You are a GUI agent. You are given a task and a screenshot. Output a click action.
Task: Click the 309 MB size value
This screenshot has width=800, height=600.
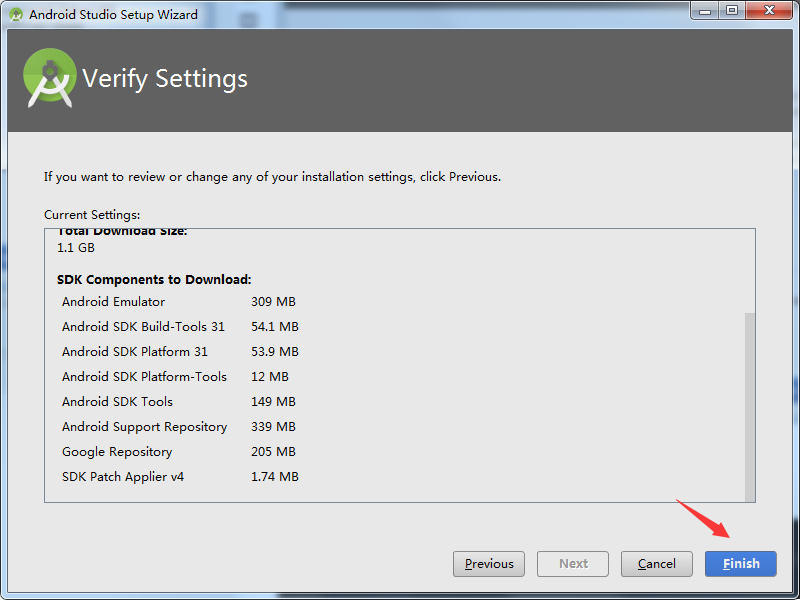point(273,302)
